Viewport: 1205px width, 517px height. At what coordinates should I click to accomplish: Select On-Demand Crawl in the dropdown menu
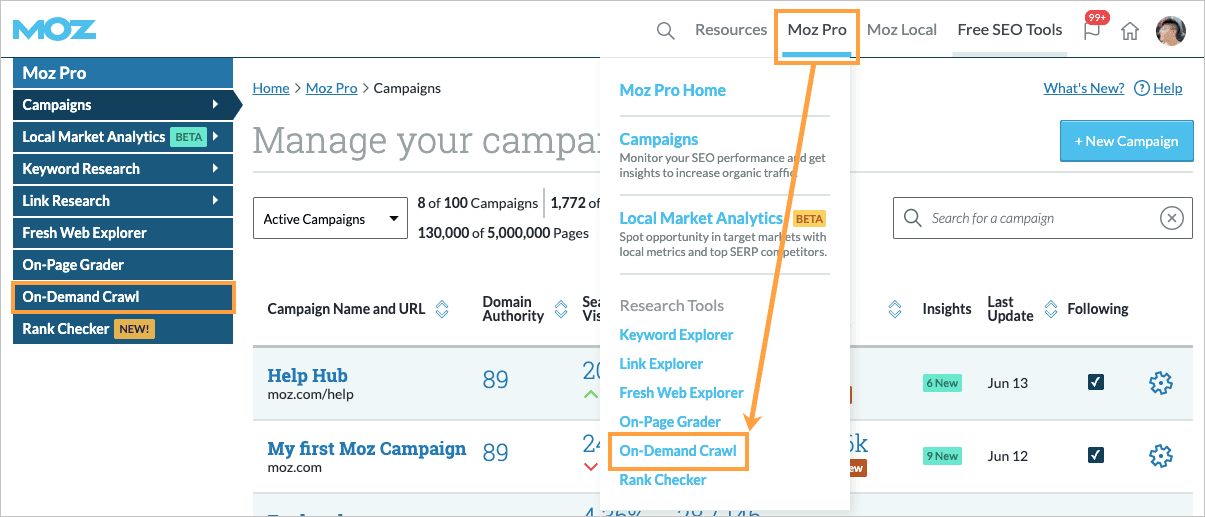pyautogui.click(x=678, y=451)
